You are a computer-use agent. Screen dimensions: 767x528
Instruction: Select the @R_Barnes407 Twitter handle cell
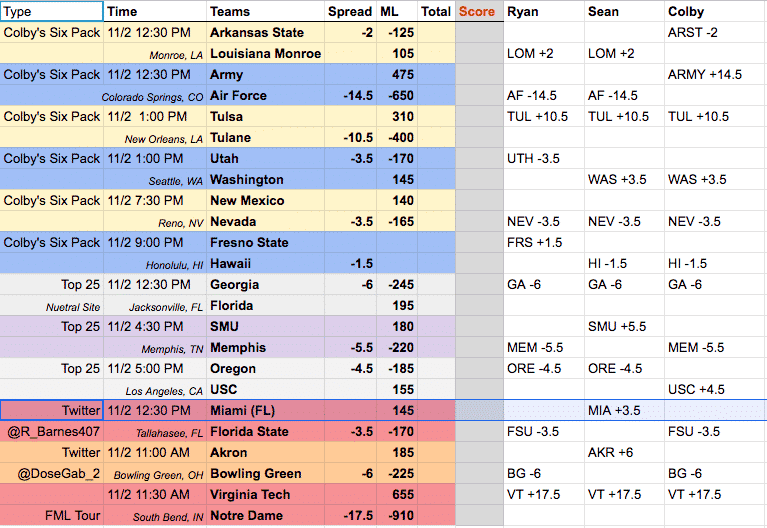click(52, 432)
